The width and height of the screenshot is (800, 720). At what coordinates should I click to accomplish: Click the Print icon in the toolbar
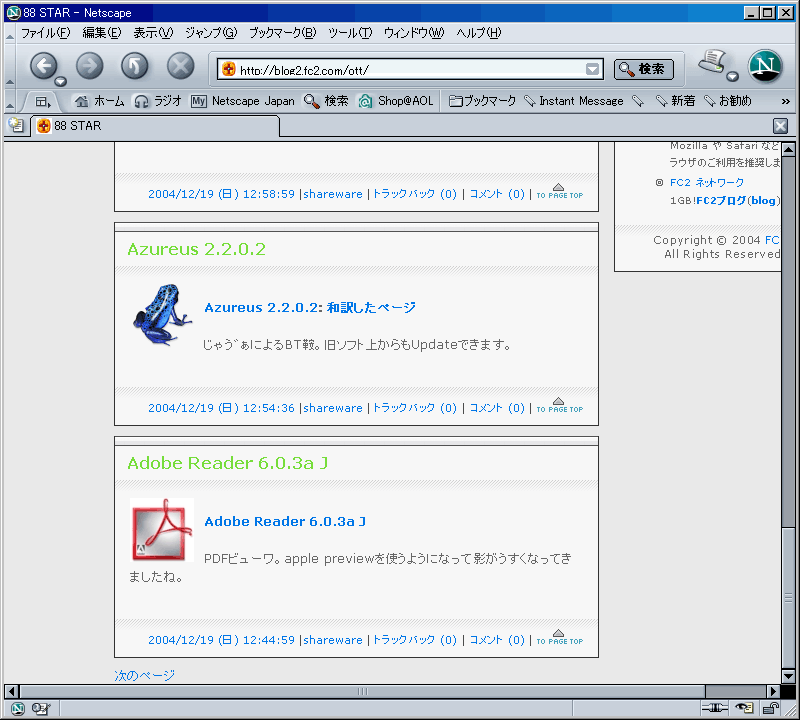coord(712,61)
